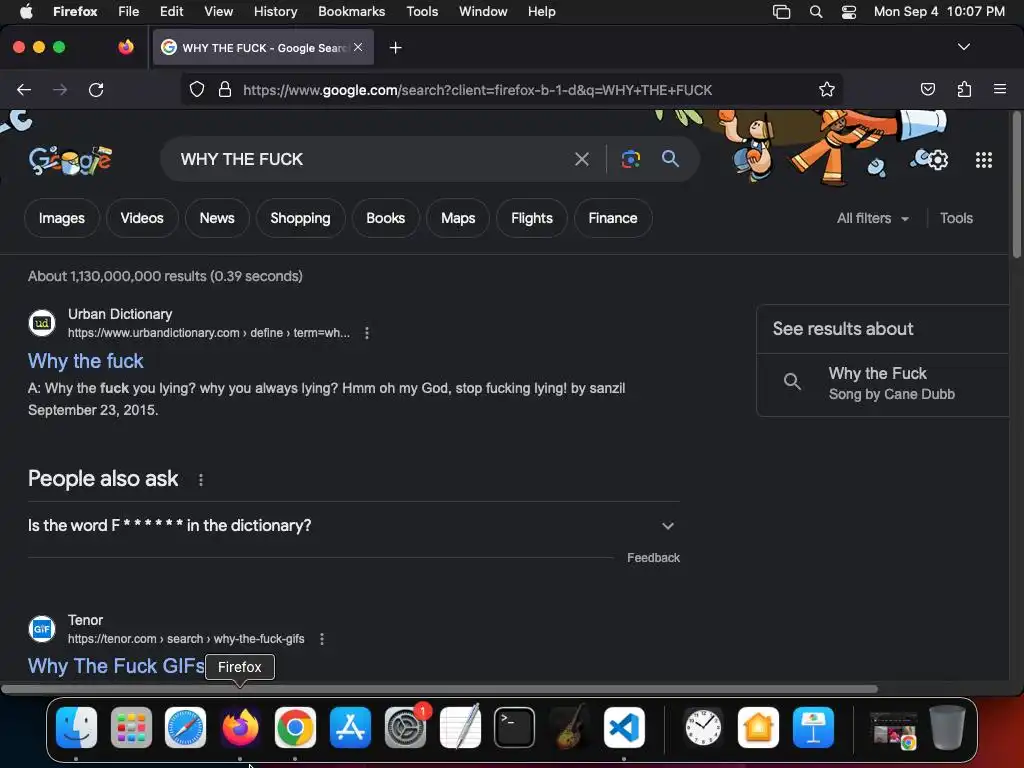Bookmark this page with star icon
This screenshot has width=1024, height=768.
pos(827,89)
